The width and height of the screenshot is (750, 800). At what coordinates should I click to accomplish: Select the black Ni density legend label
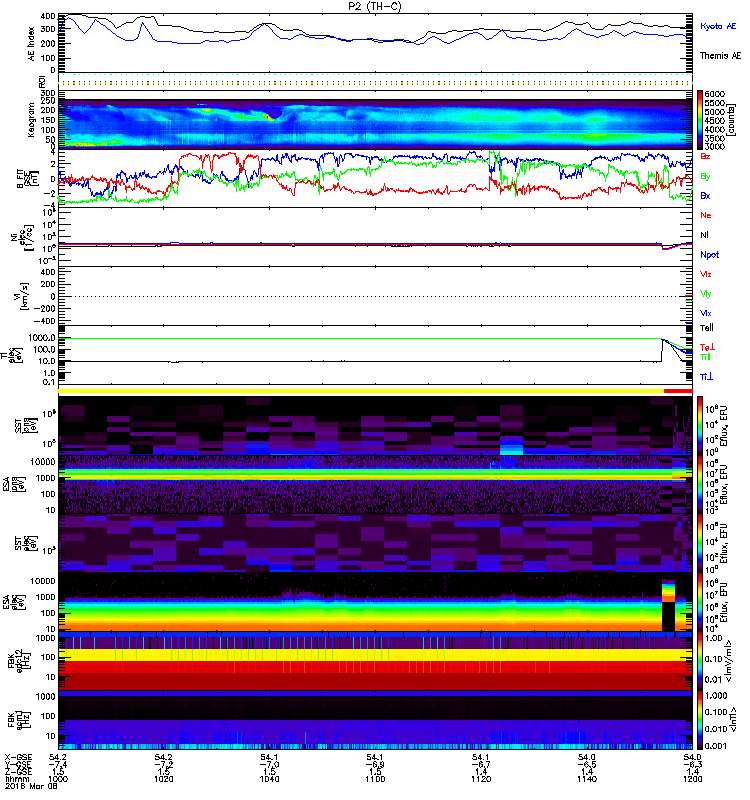point(704,235)
